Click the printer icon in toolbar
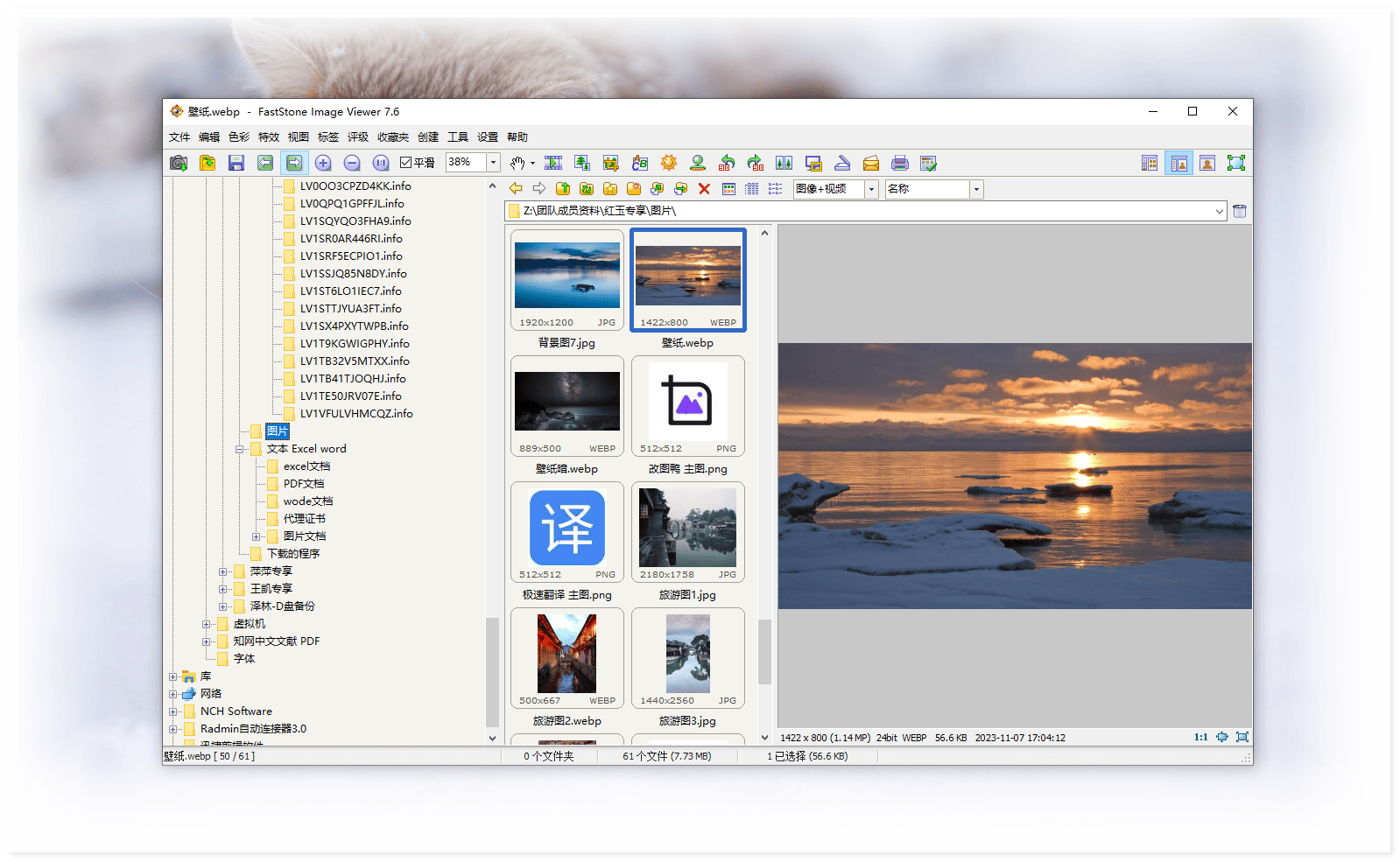The image size is (1400, 862). [x=899, y=163]
